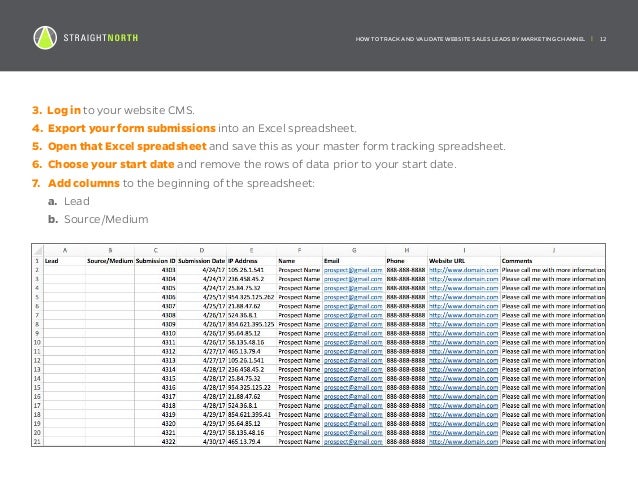The height and width of the screenshot is (479, 638).
Task: Click the 'IP Address' header cell
Action: point(251,261)
